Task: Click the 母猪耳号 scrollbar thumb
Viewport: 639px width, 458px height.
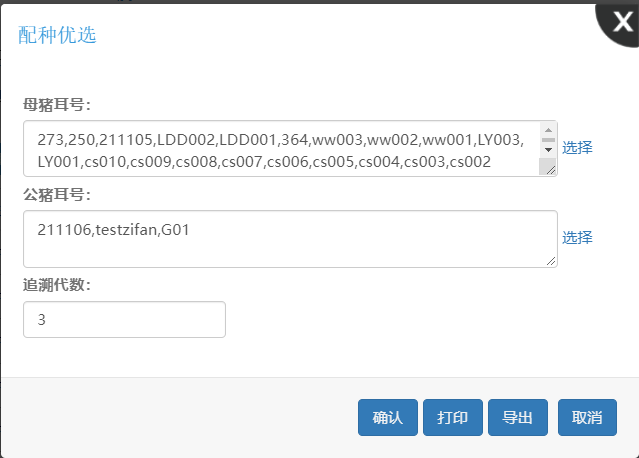Action: (x=548, y=139)
